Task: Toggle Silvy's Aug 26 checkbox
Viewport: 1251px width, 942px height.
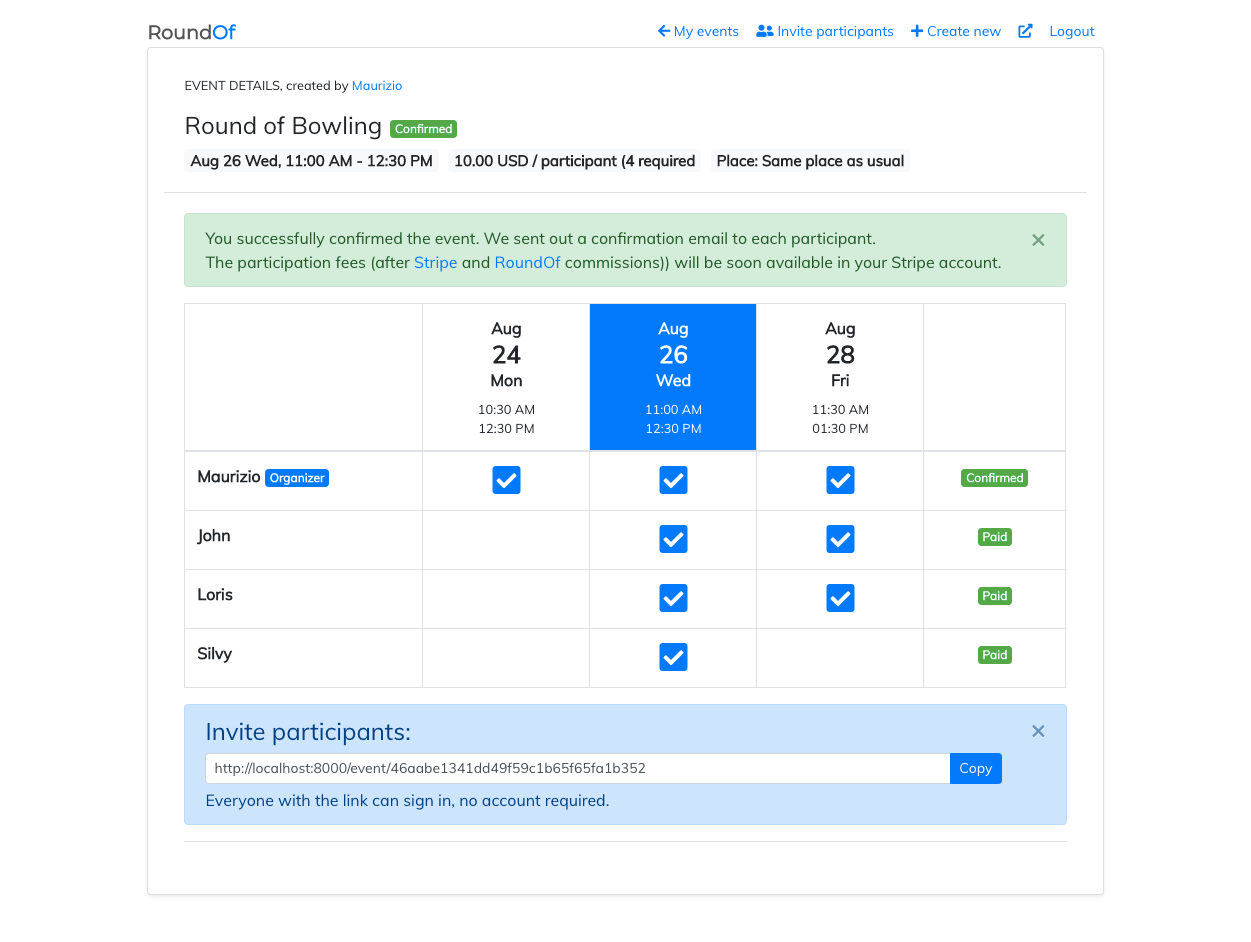Action: point(673,658)
